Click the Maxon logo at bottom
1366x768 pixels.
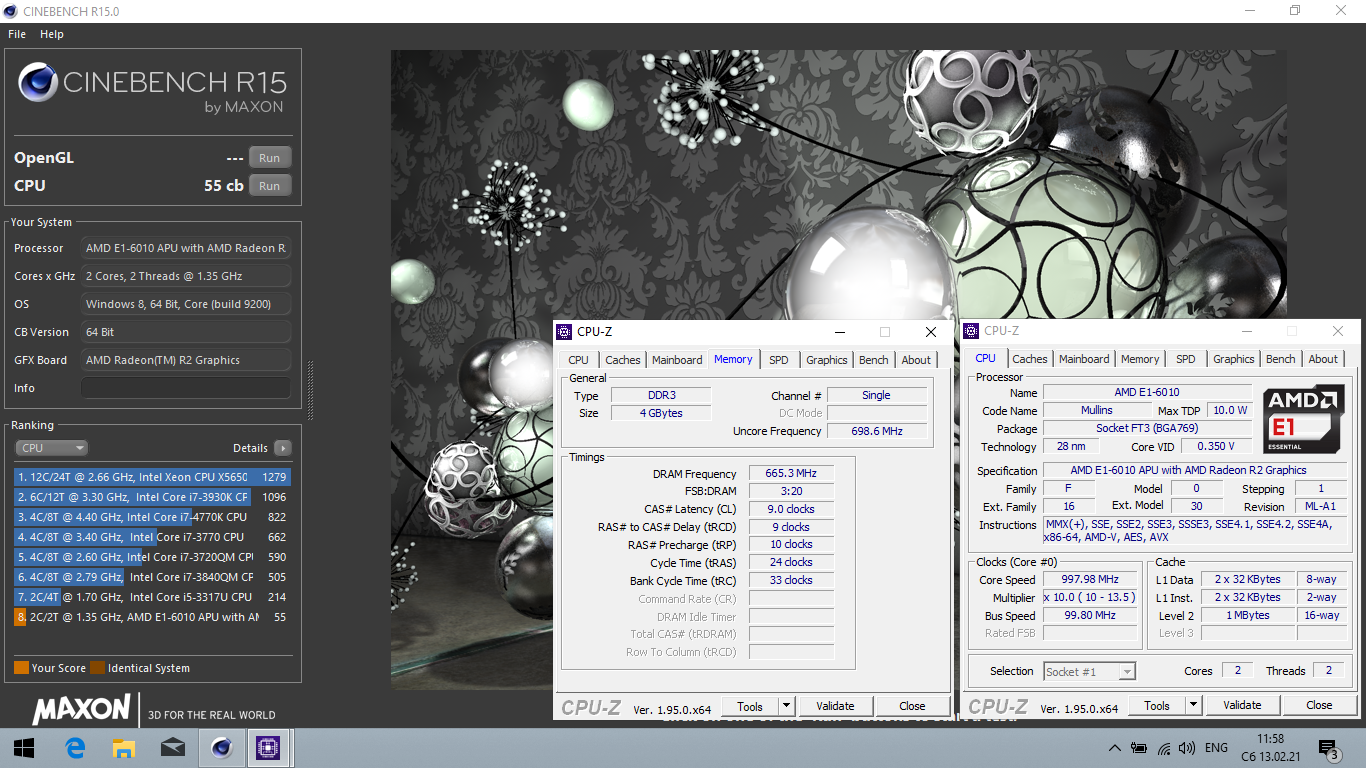82,709
